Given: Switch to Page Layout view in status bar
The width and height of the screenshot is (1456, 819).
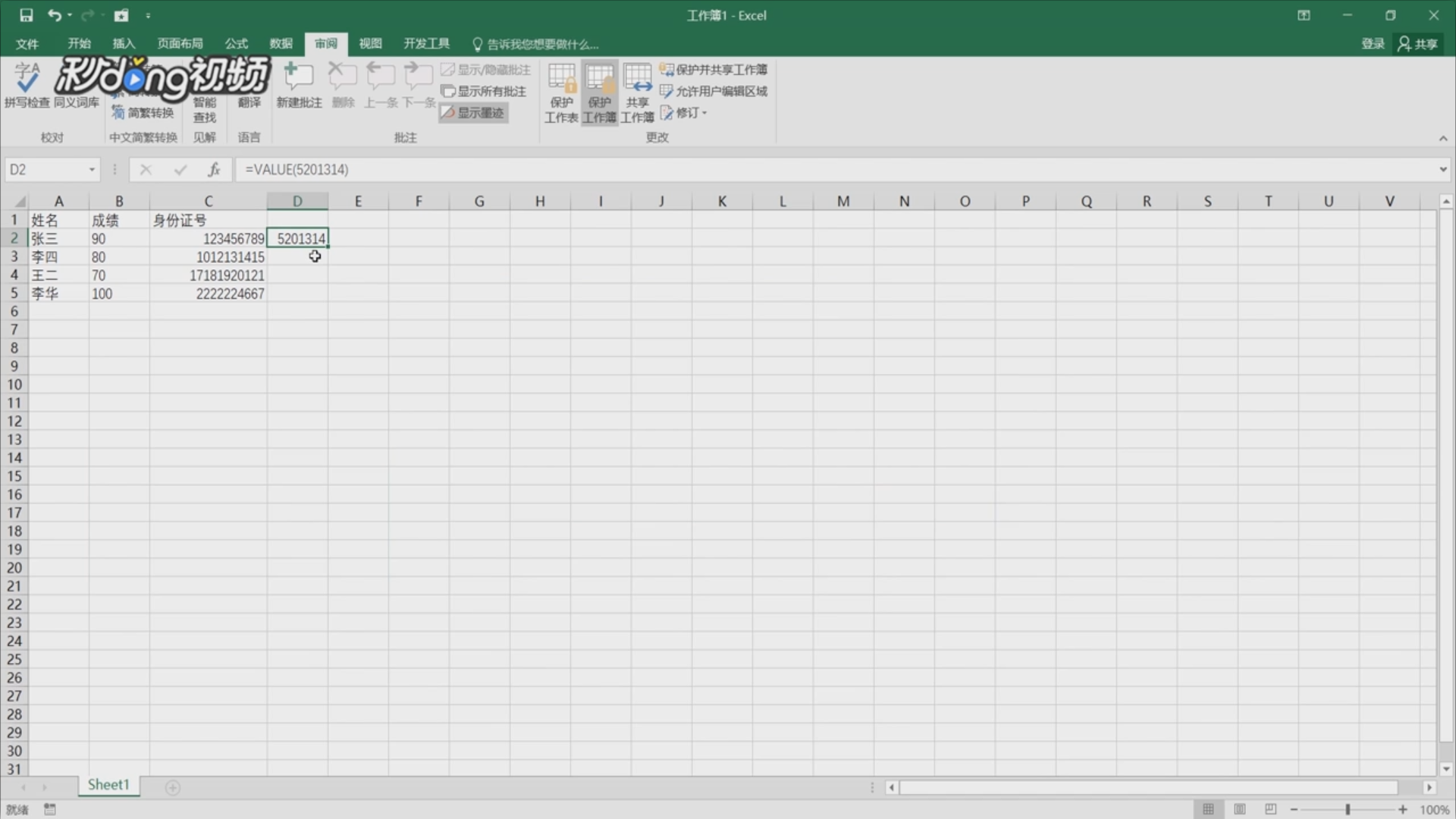Looking at the screenshot, I should (x=1240, y=809).
